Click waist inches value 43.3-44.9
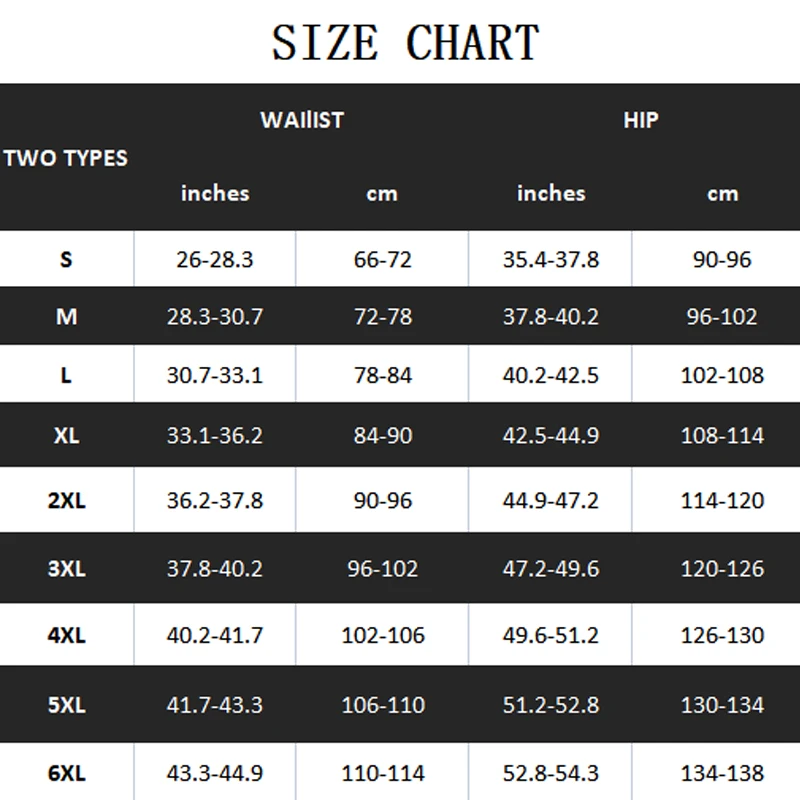800x800 pixels. (x=215, y=773)
